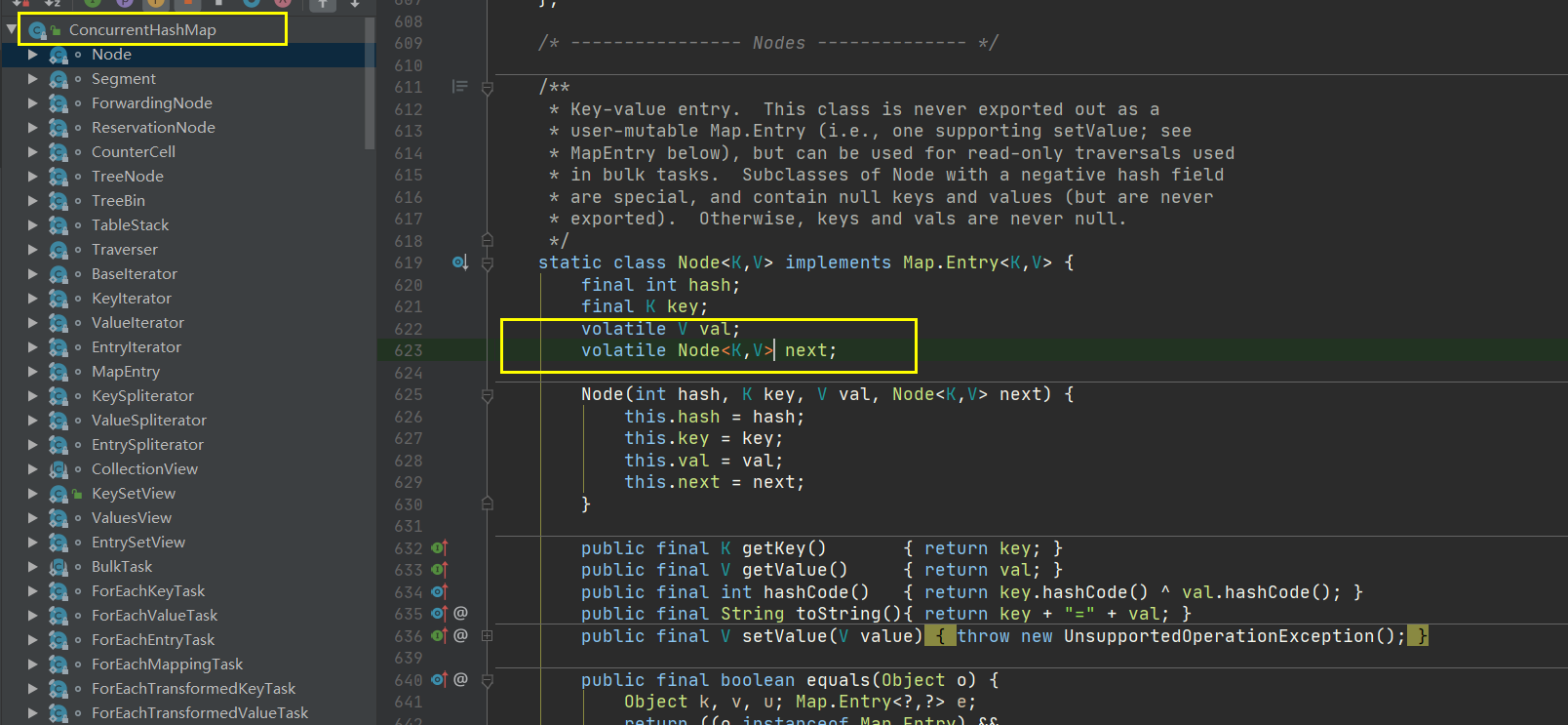Select the Segment entry in structure tree
This screenshot has height=725, width=1568.
coord(124,79)
